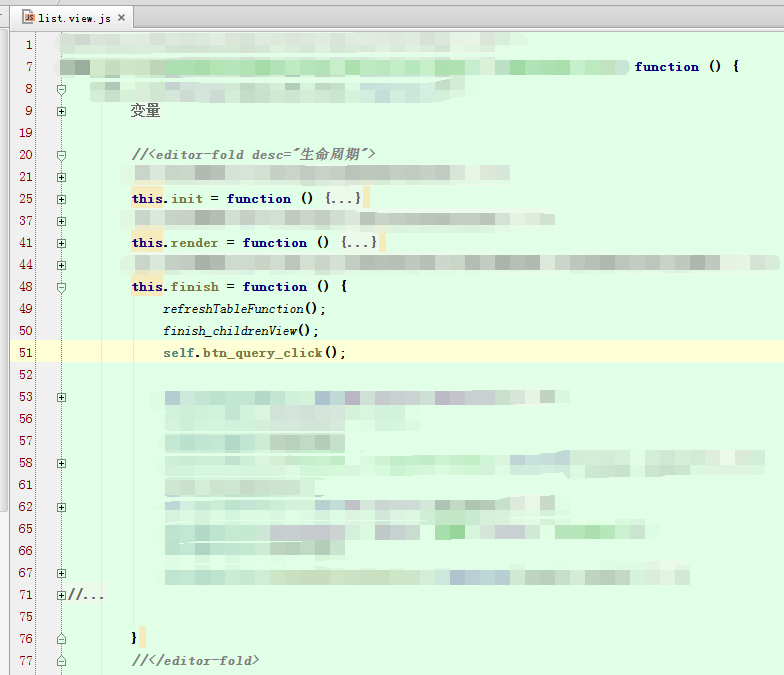Click the fold-end marker on line 76
The image size is (784, 675).
point(61,638)
